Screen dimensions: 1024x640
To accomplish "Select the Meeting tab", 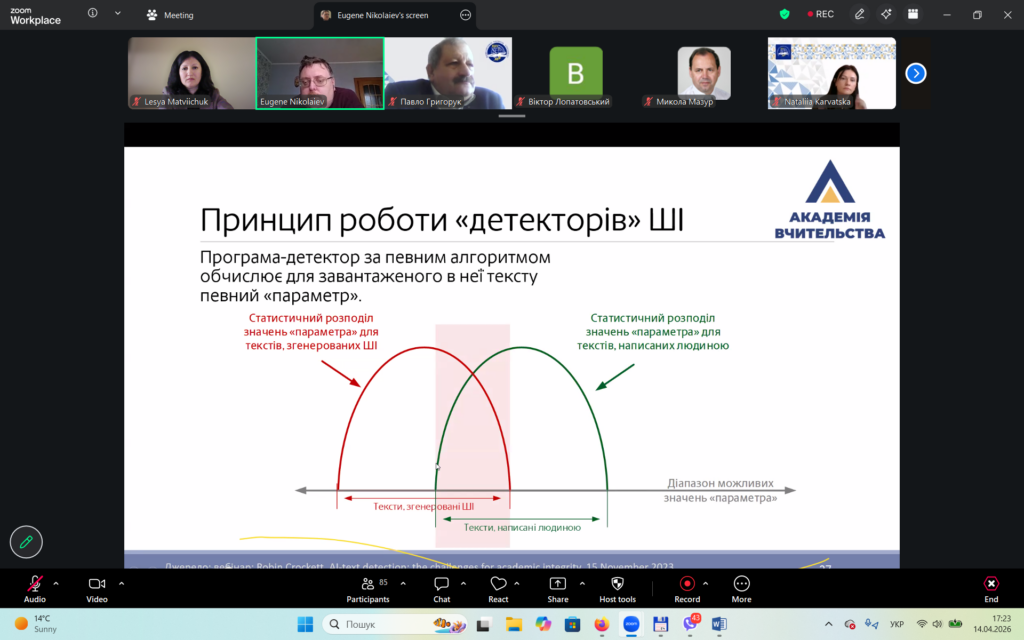I will tap(170, 15).
